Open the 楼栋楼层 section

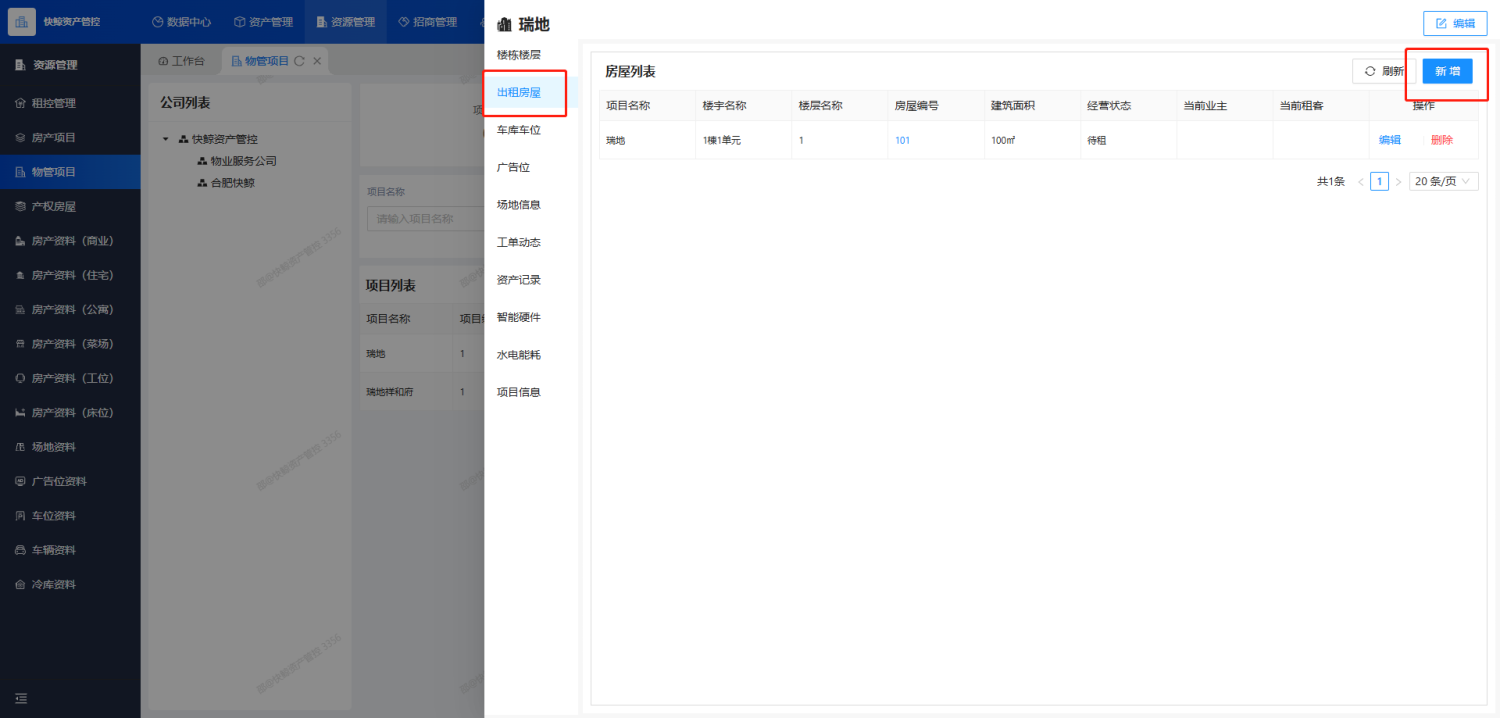(x=519, y=54)
